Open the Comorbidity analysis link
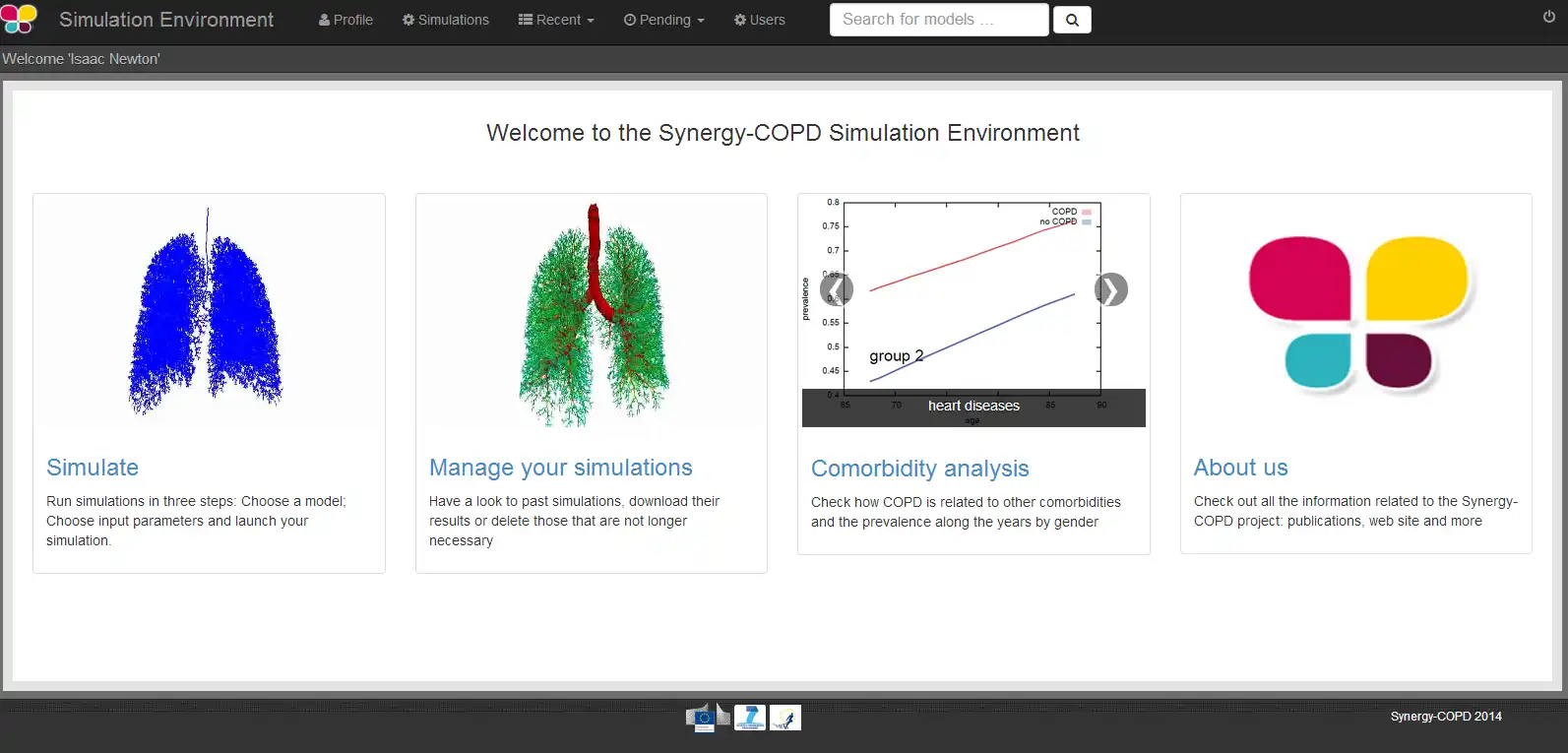The height and width of the screenshot is (753, 1568). click(920, 469)
